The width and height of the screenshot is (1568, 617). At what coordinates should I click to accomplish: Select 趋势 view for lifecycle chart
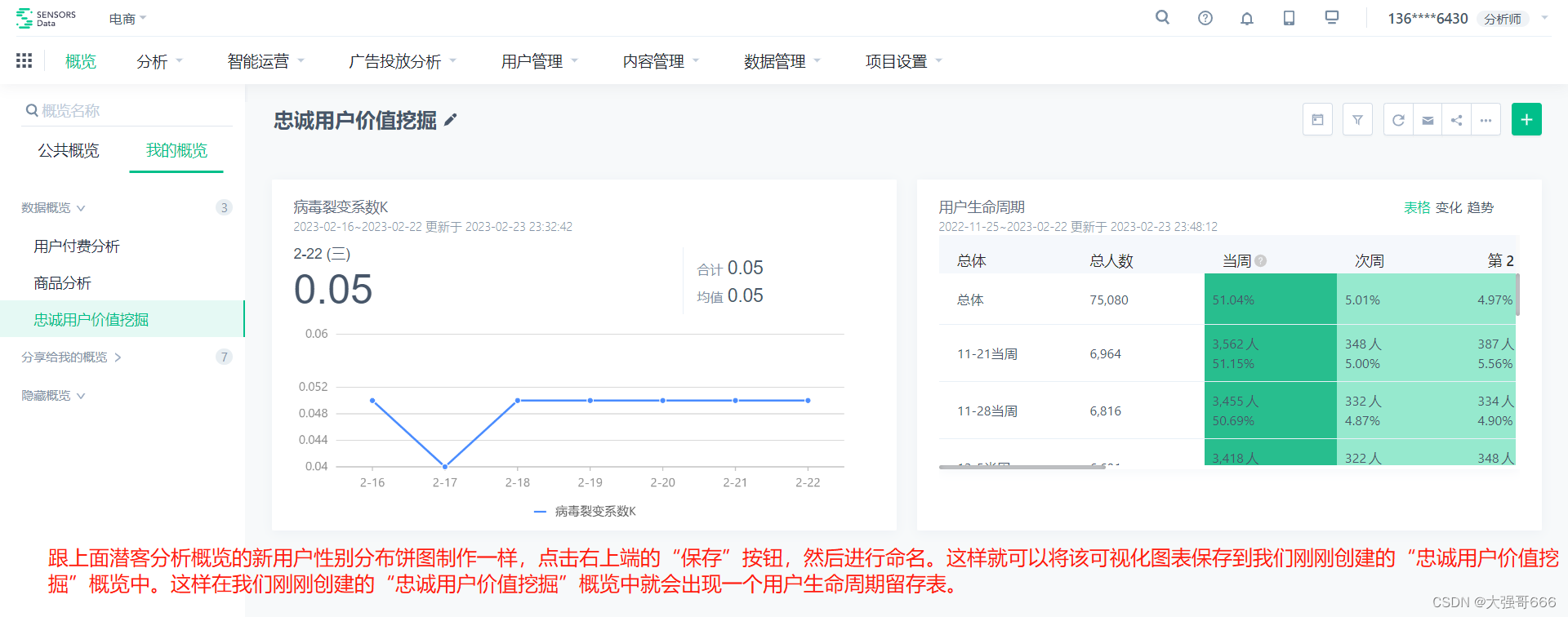point(1481,207)
